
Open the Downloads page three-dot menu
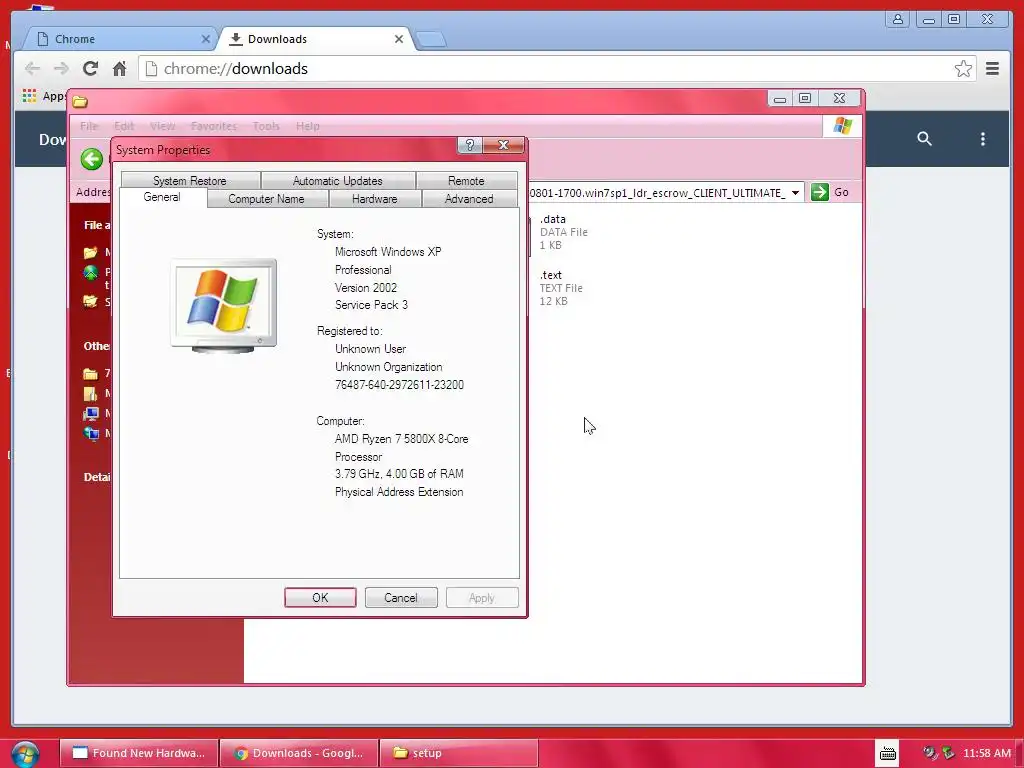click(x=982, y=138)
